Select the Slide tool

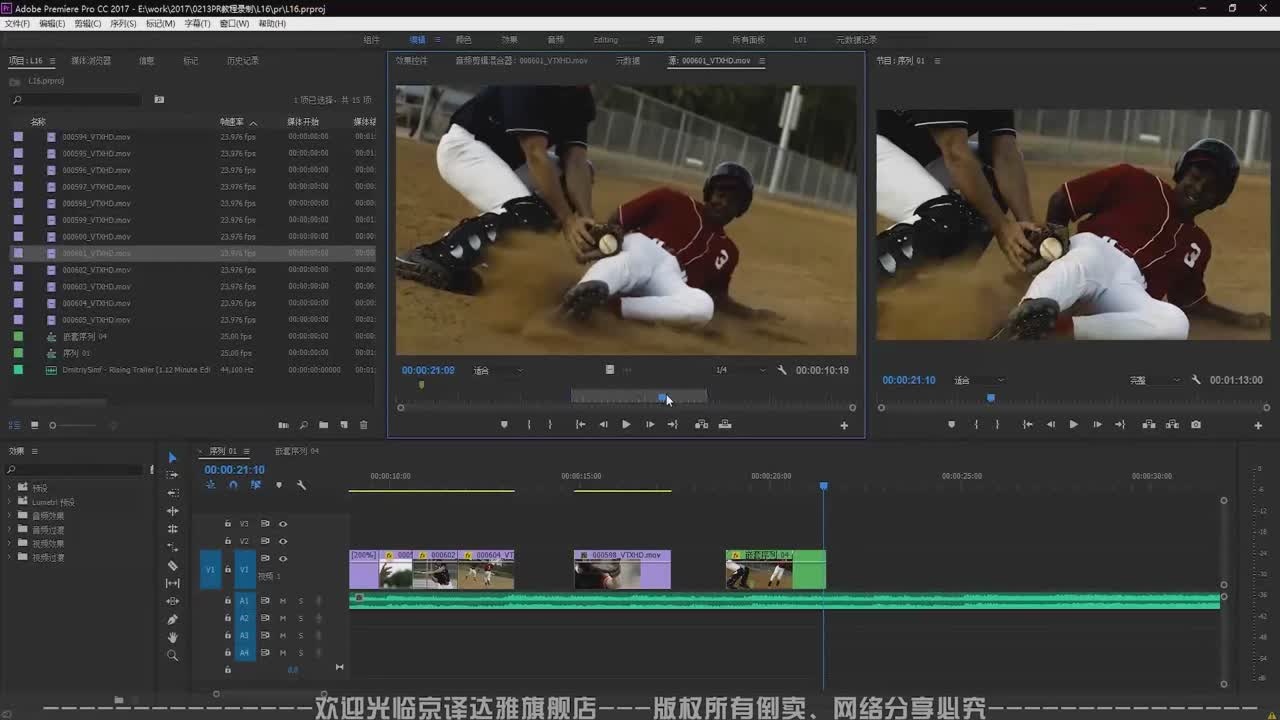click(x=172, y=601)
